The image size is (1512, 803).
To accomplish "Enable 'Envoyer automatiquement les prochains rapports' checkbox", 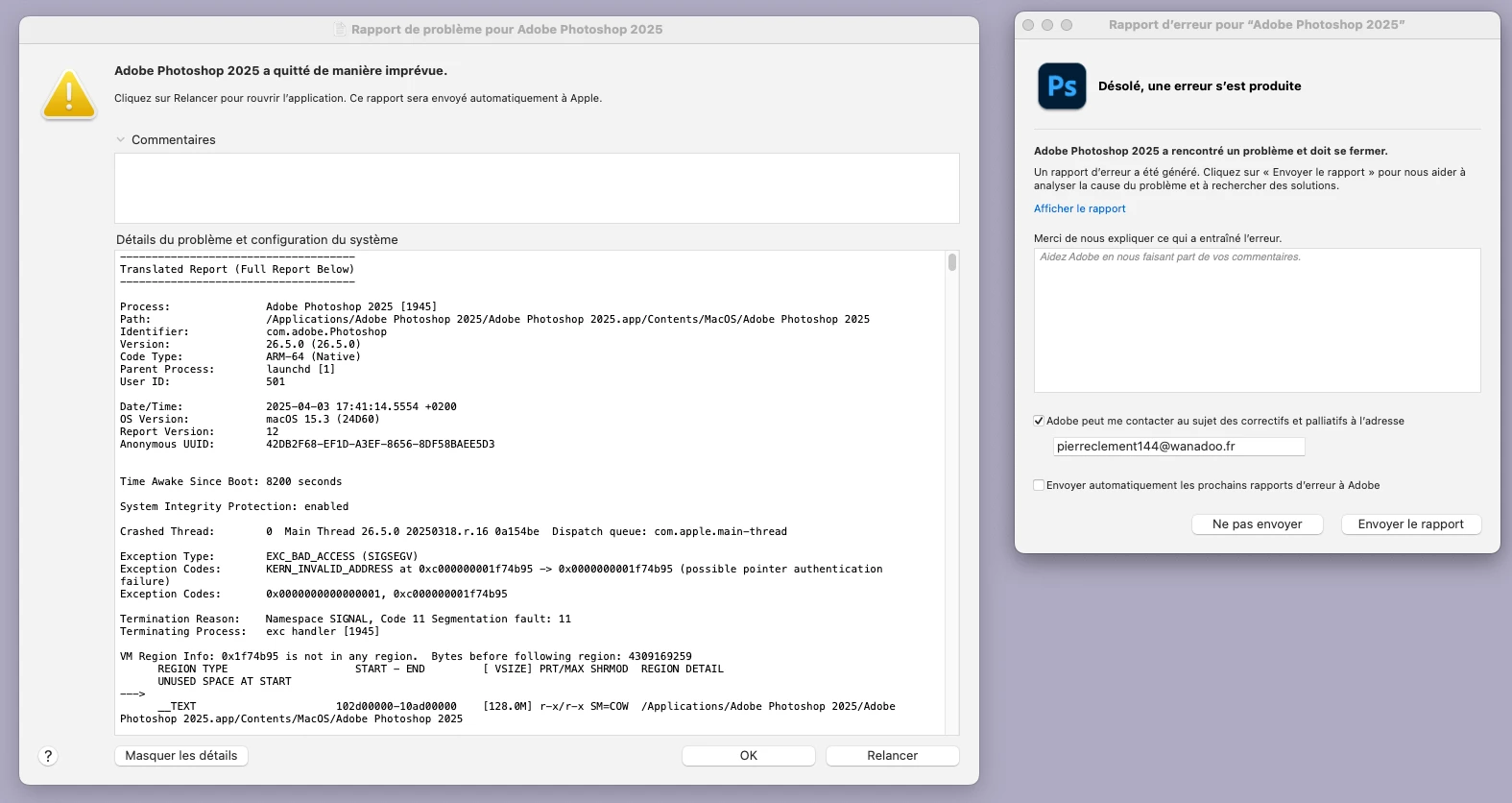I will (1039, 485).
